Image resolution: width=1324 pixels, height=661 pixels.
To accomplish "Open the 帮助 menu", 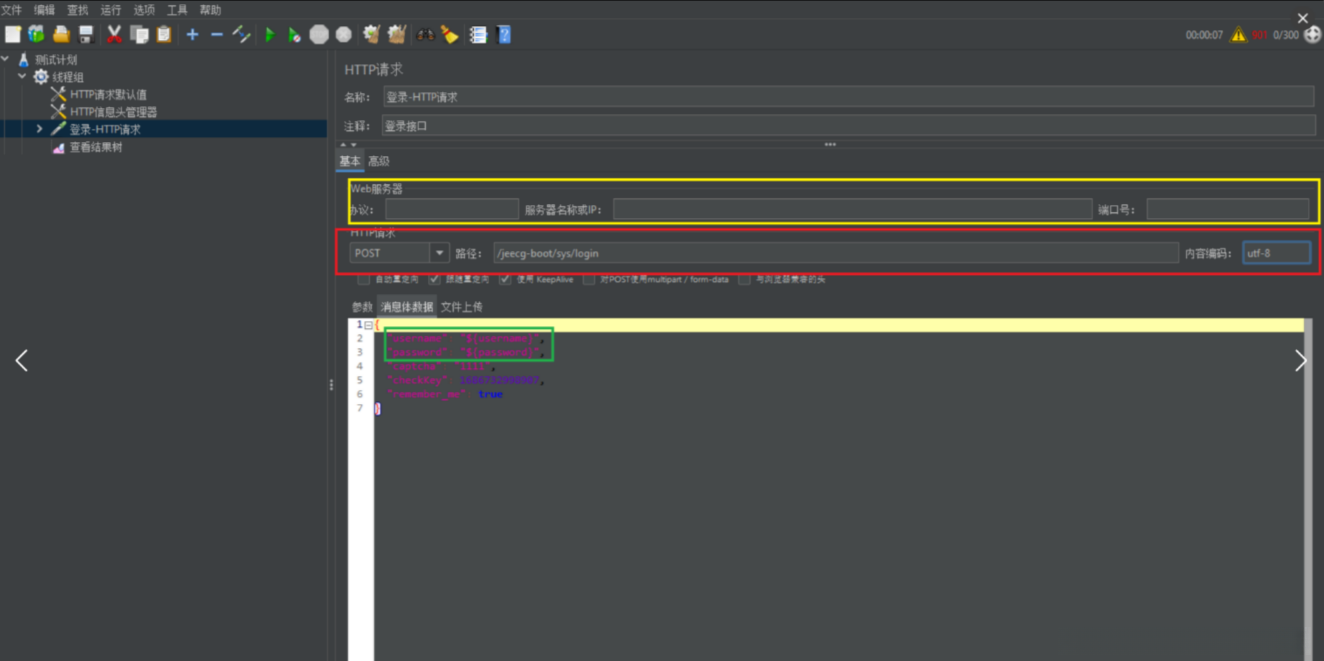I will click(x=210, y=10).
